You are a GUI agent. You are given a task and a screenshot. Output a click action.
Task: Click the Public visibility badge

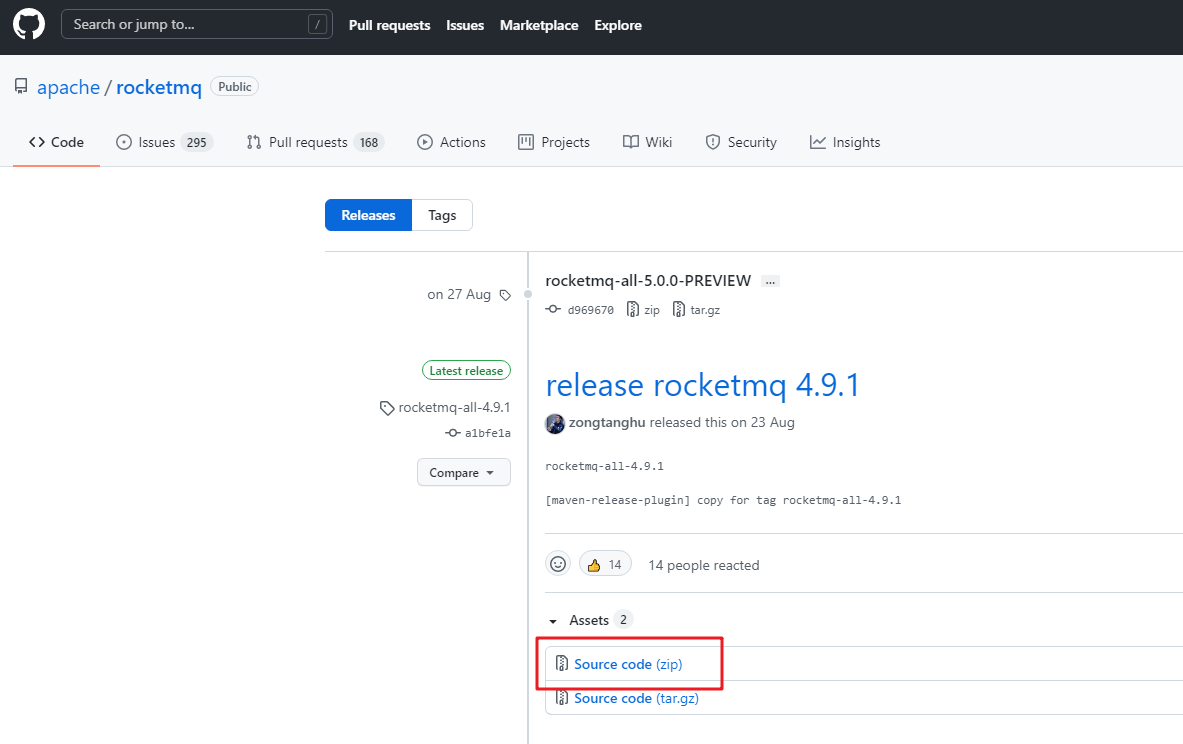(235, 87)
